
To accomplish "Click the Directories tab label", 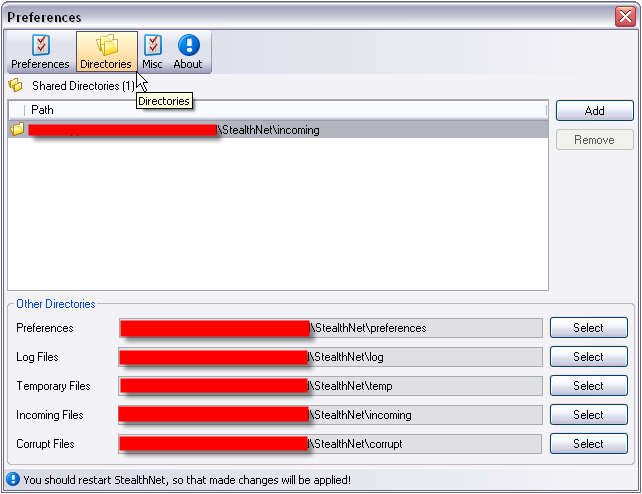I will tap(106, 64).
